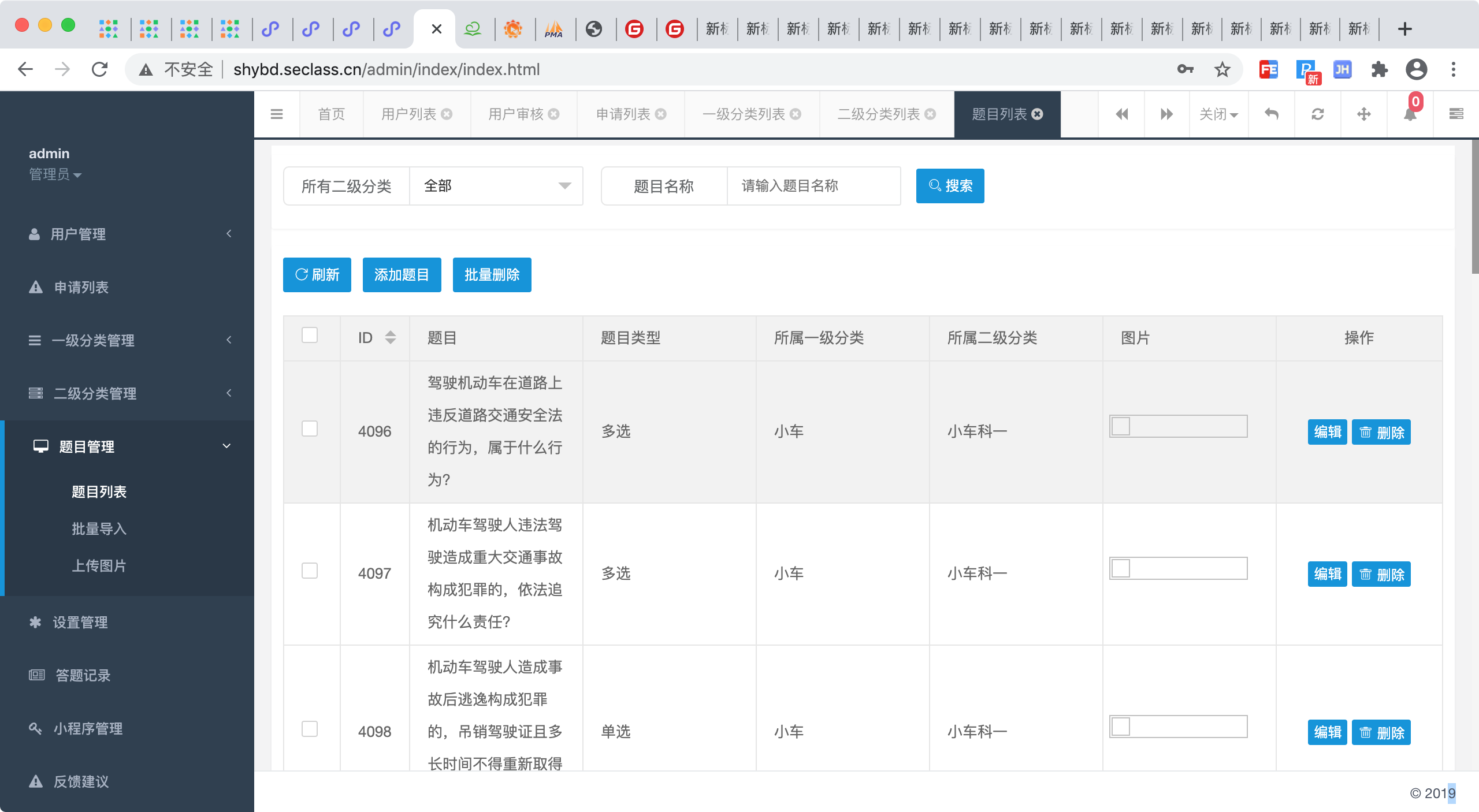Open the 关闭 dropdown in tab bar

1218,114
